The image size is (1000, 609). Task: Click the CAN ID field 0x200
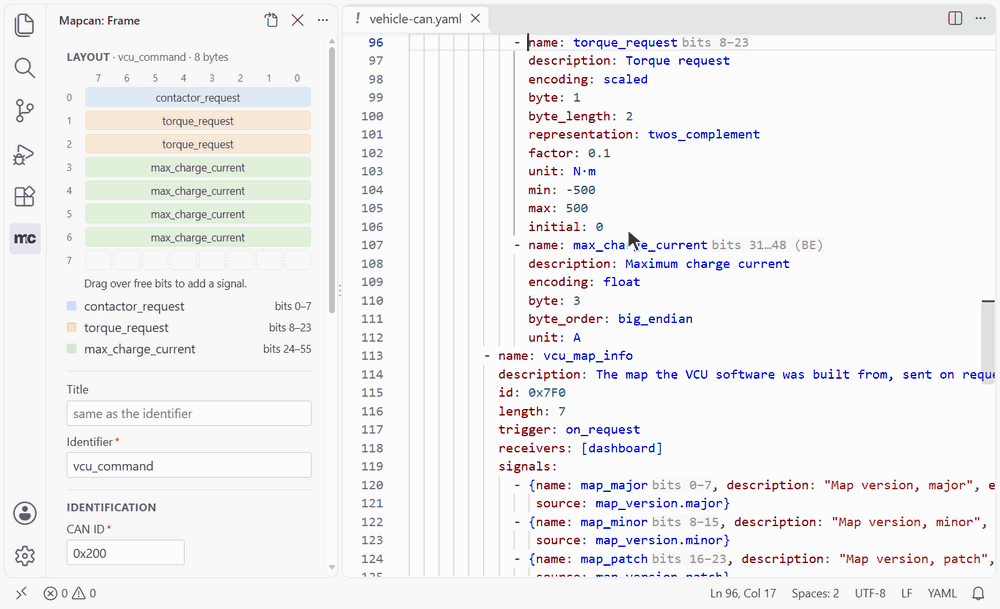coord(126,553)
